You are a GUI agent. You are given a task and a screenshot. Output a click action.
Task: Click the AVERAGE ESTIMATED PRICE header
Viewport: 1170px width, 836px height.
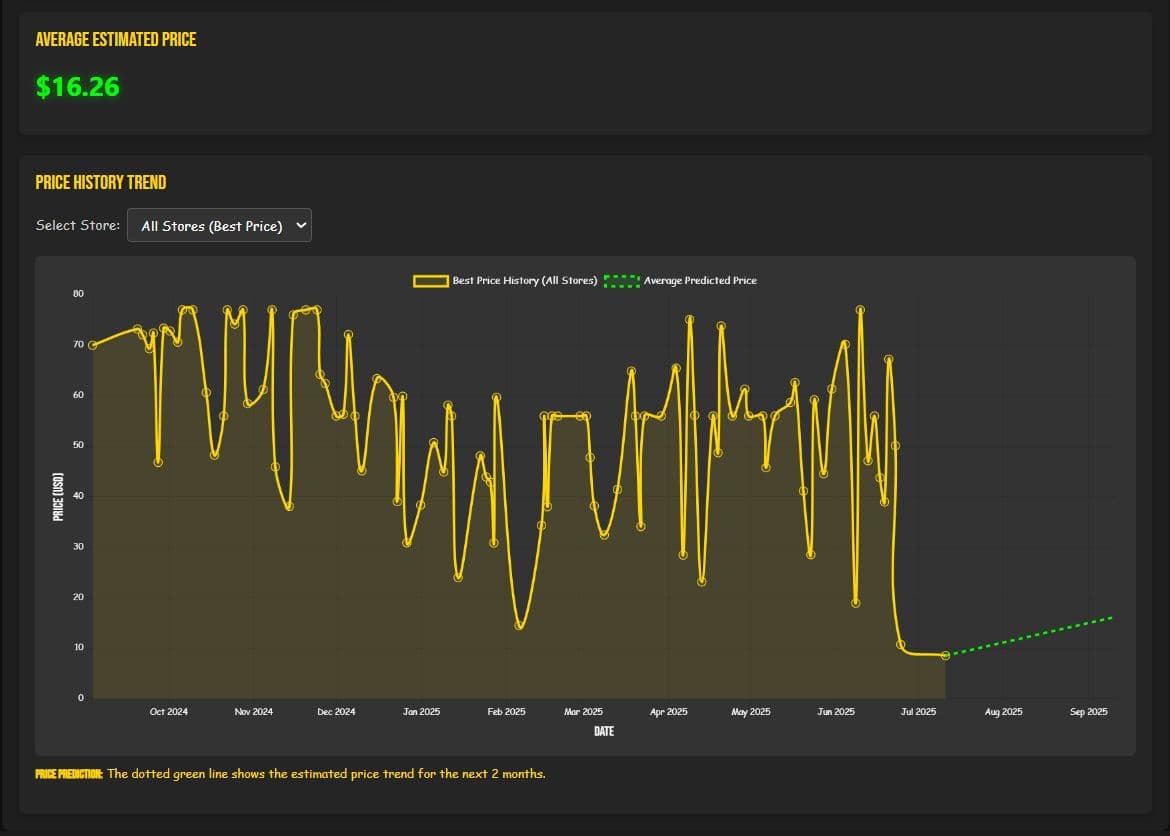click(117, 39)
